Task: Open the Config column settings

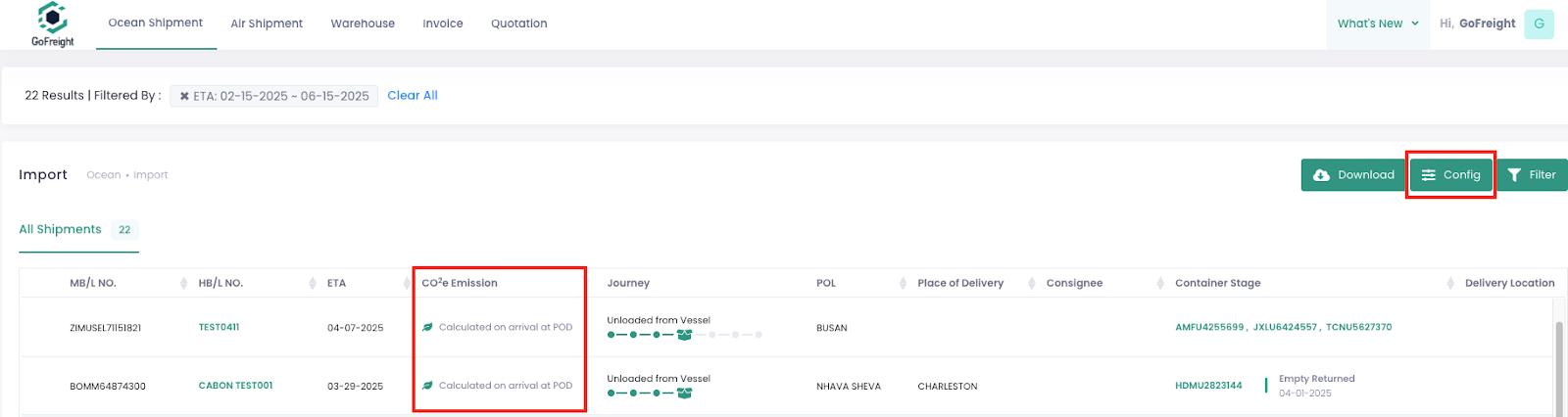Action: click(x=1450, y=175)
